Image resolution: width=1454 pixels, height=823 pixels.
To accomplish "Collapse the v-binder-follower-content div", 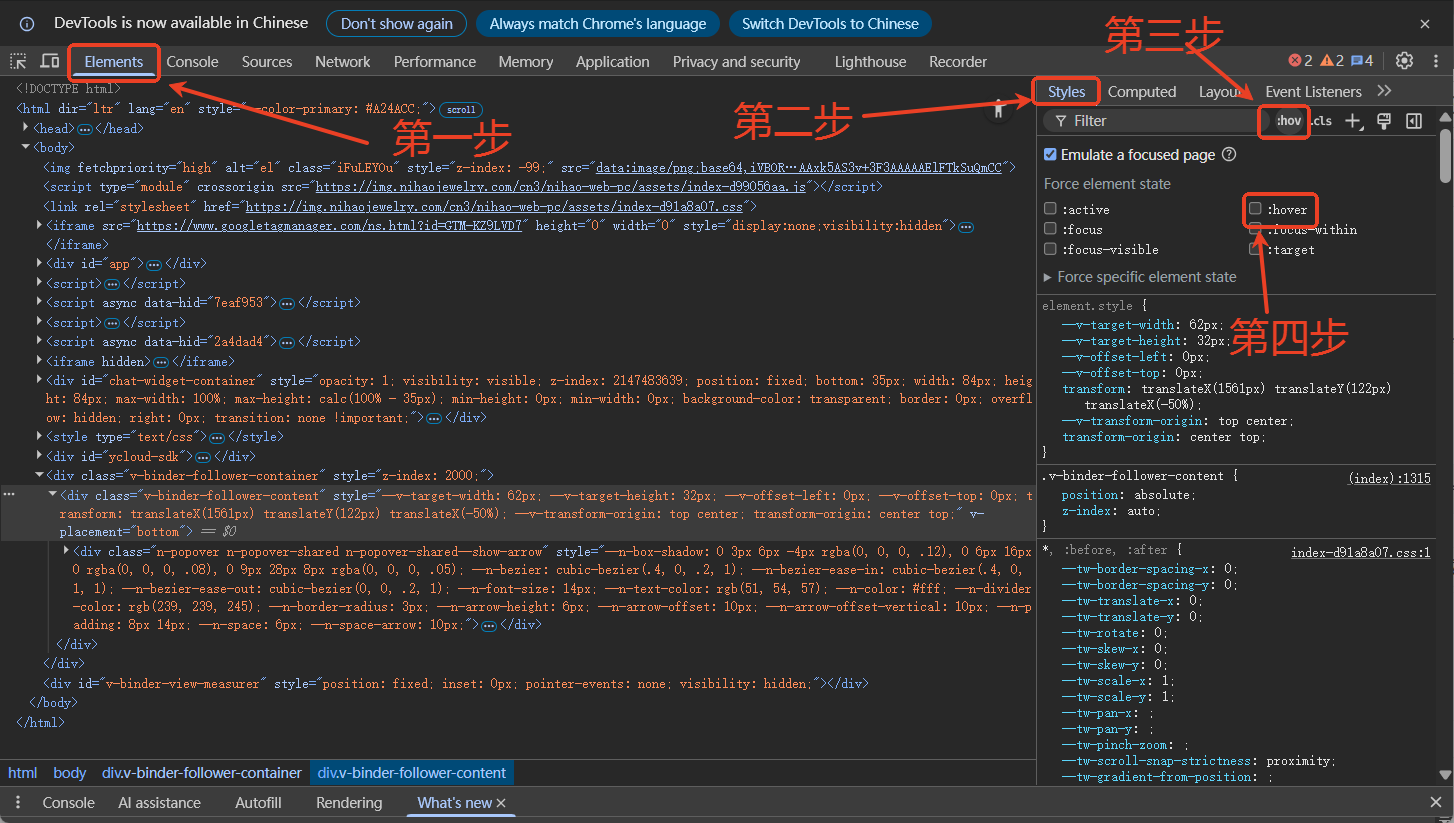I will (x=53, y=495).
